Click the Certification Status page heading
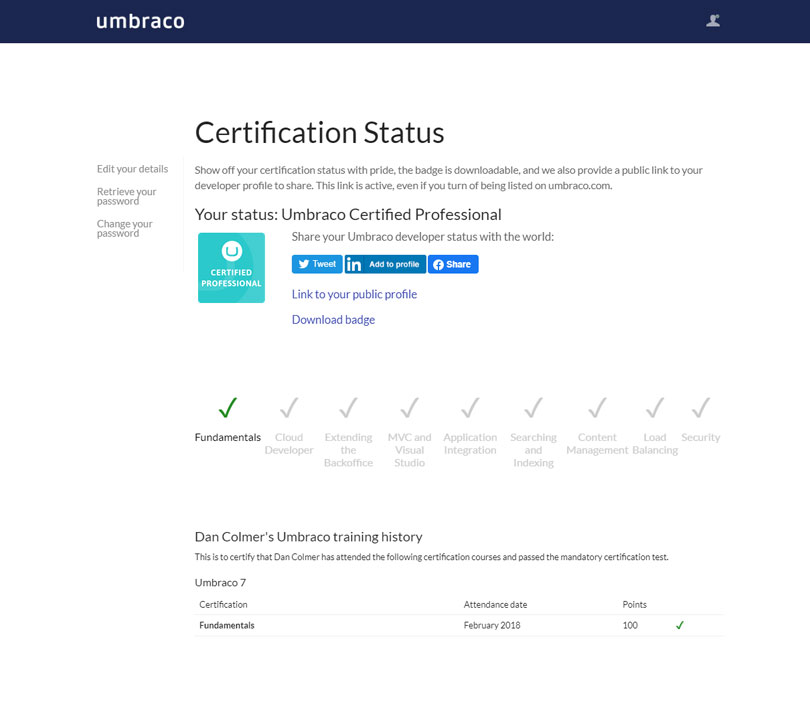This screenshot has width=810, height=702. click(319, 133)
